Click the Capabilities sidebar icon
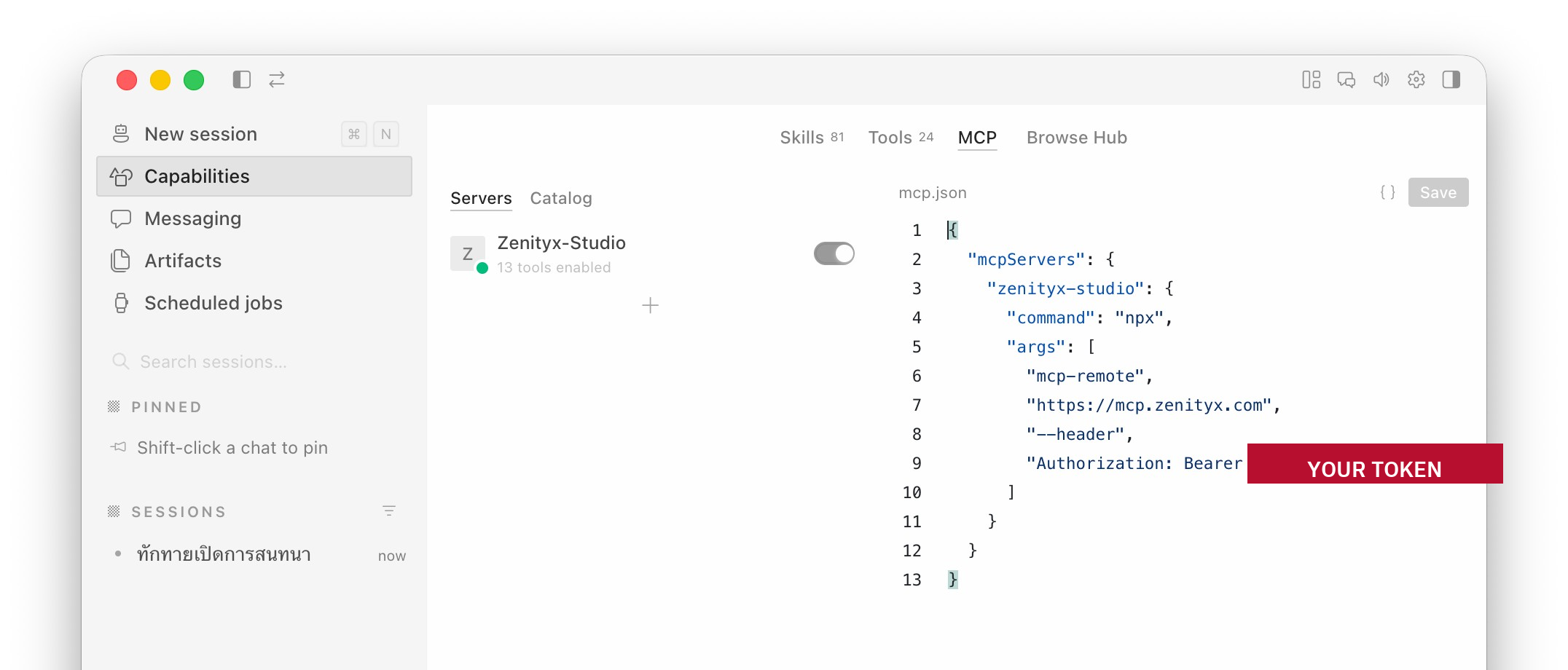Screen dimensions: 1568x670 (121, 176)
